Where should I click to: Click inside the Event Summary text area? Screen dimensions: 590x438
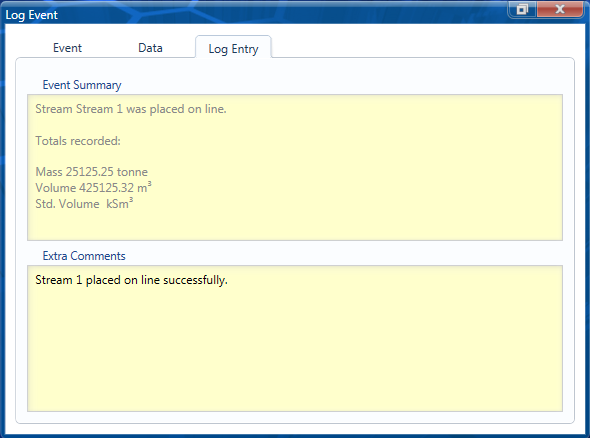tap(295, 167)
